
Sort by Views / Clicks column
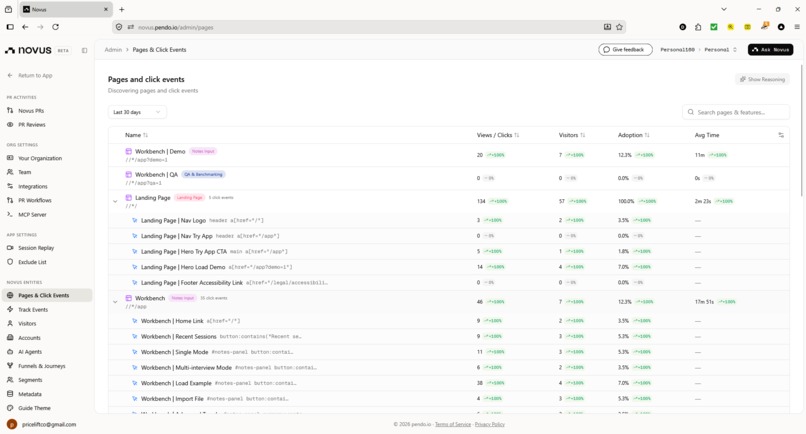[x=498, y=135]
